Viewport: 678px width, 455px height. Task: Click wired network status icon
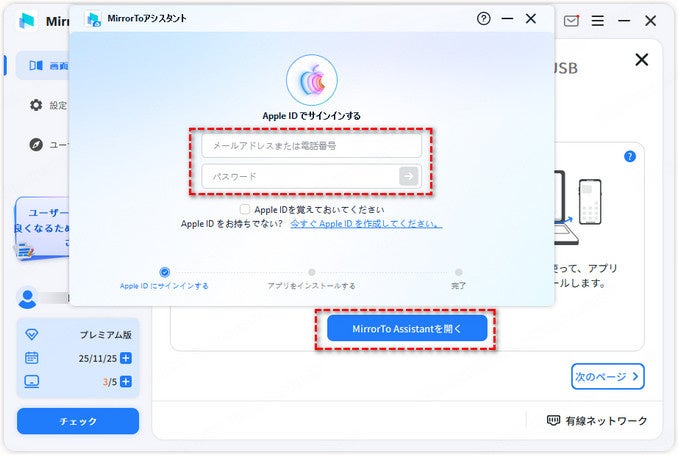coord(553,420)
